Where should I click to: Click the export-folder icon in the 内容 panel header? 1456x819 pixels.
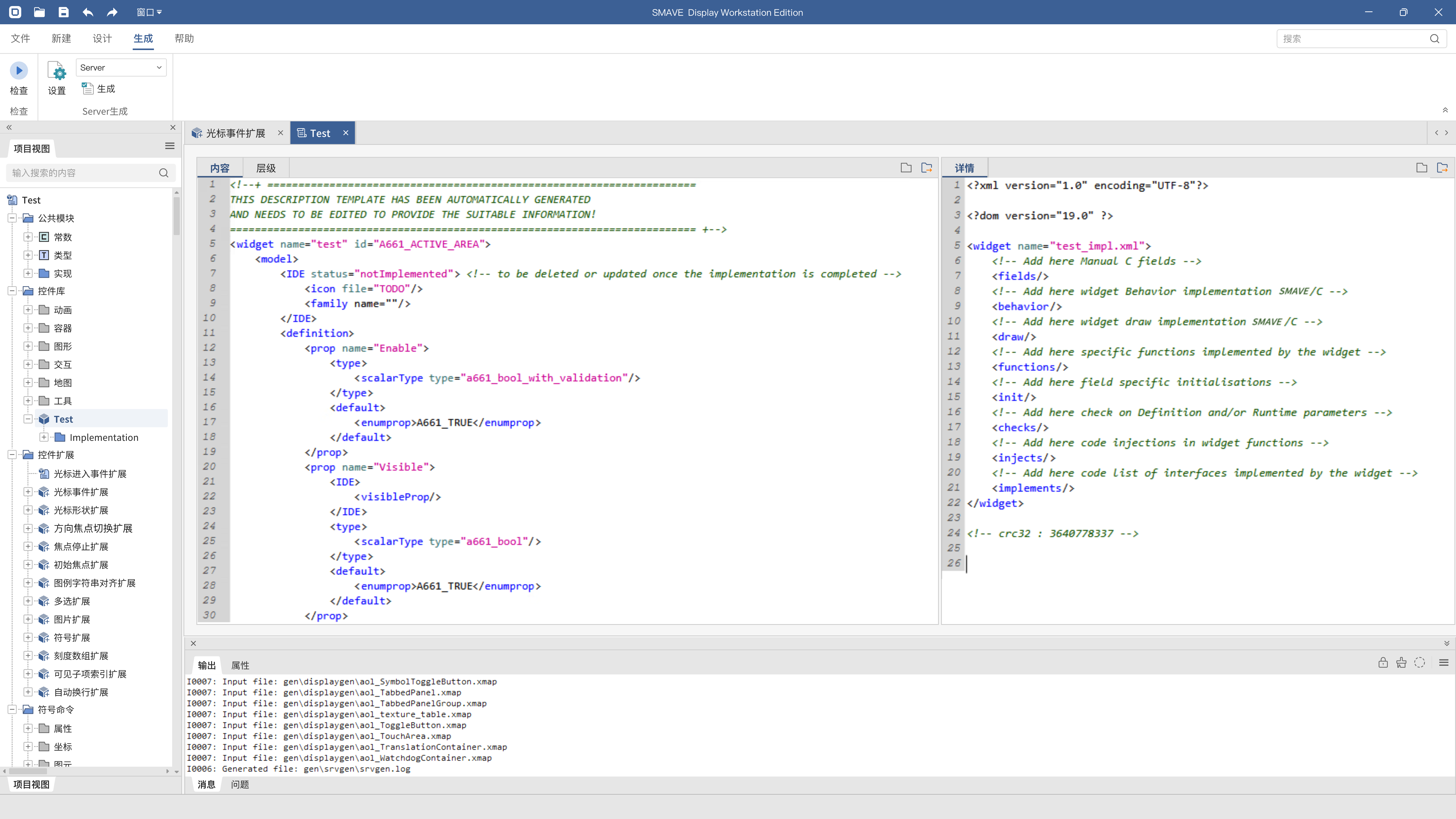tap(927, 168)
